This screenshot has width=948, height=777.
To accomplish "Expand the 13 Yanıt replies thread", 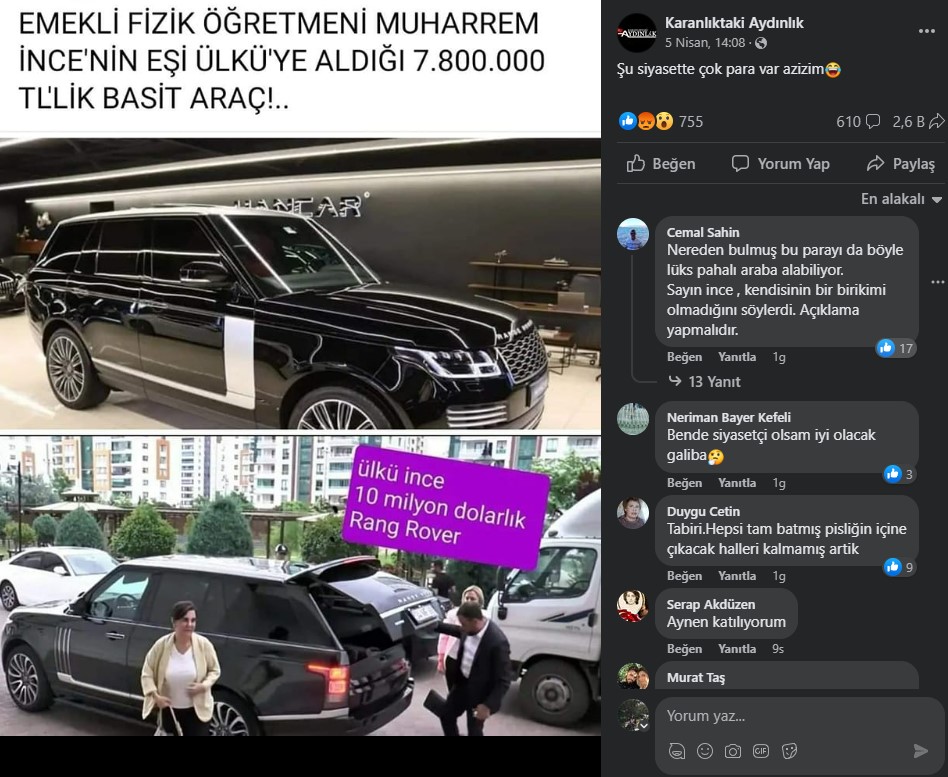I will [705, 382].
